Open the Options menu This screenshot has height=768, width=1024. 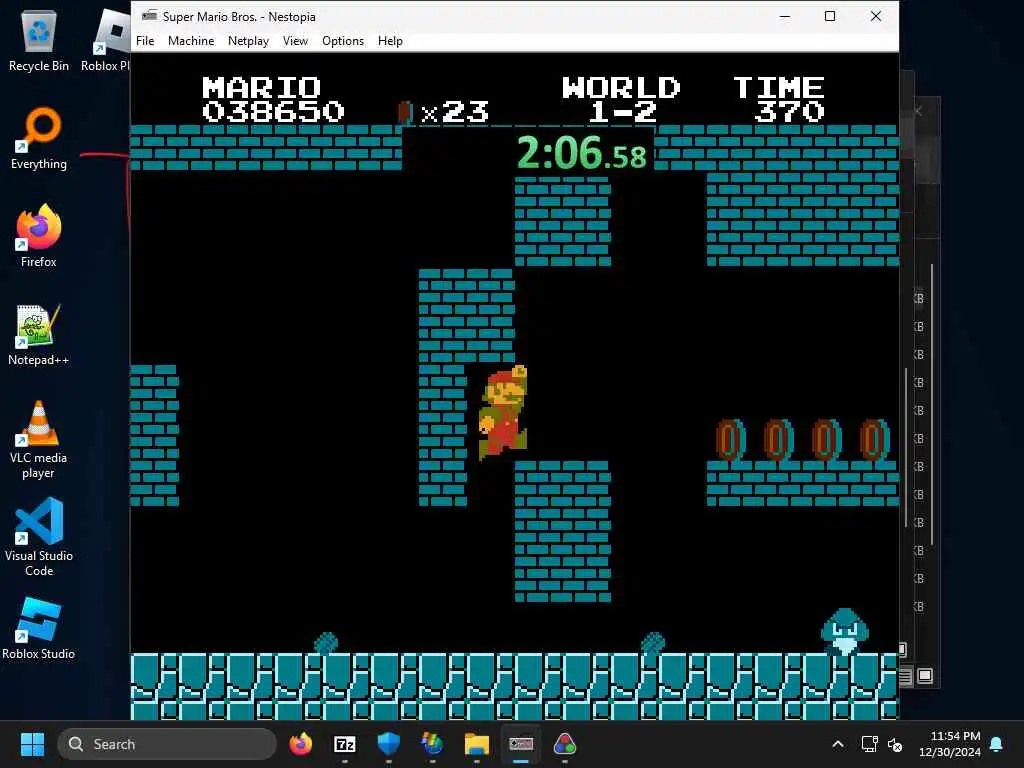tap(343, 40)
